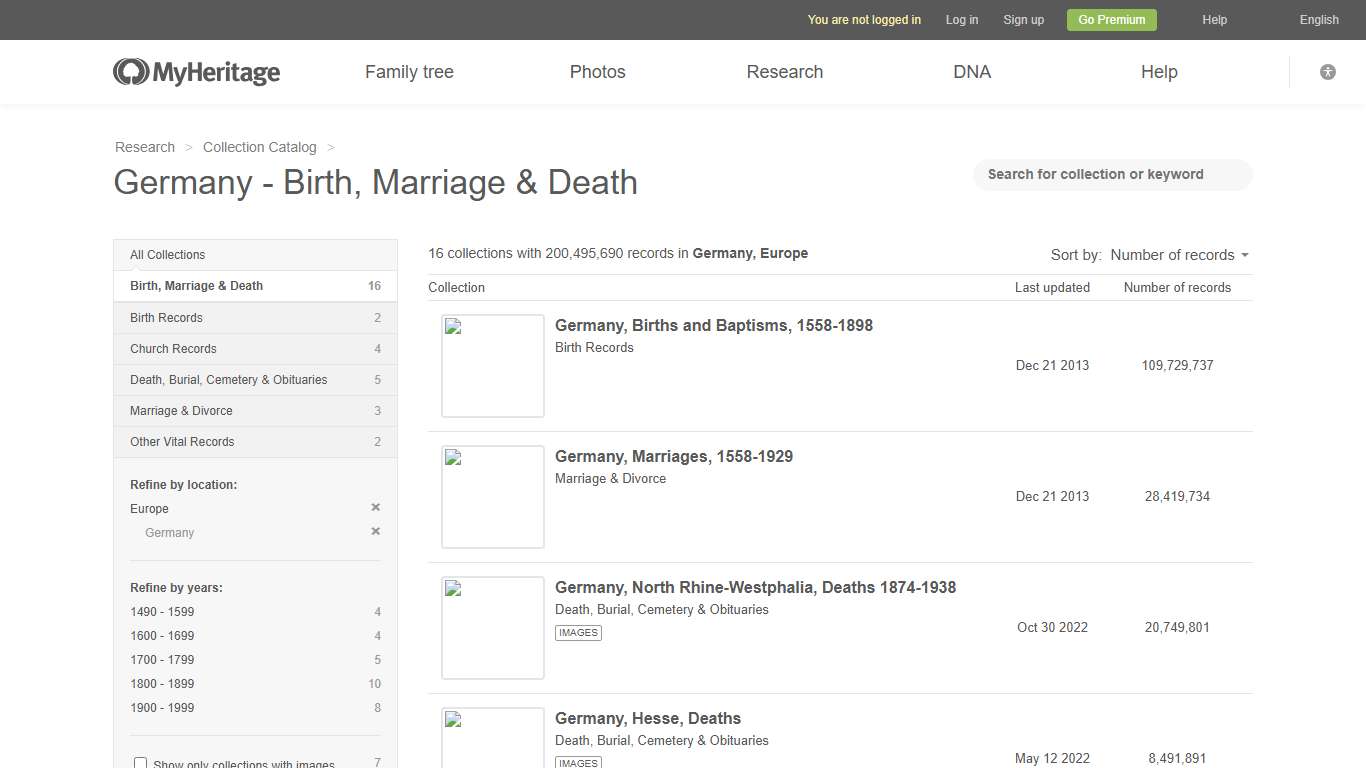The width and height of the screenshot is (1366, 768).
Task: Click the collection search input field
Action: (1112, 174)
